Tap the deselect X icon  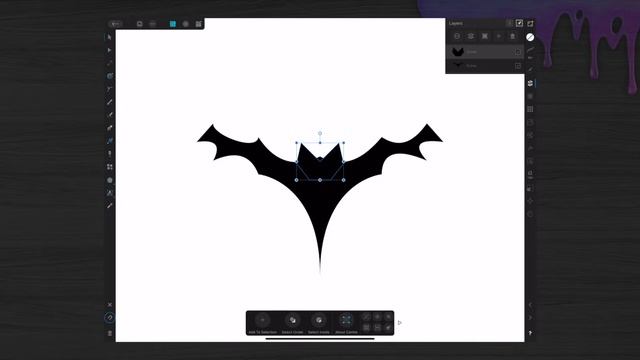(x=109, y=304)
